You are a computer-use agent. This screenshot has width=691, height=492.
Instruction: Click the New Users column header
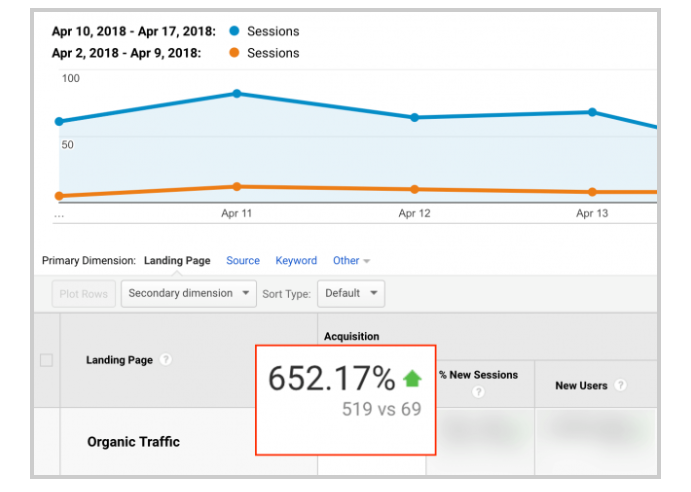[x=581, y=385]
